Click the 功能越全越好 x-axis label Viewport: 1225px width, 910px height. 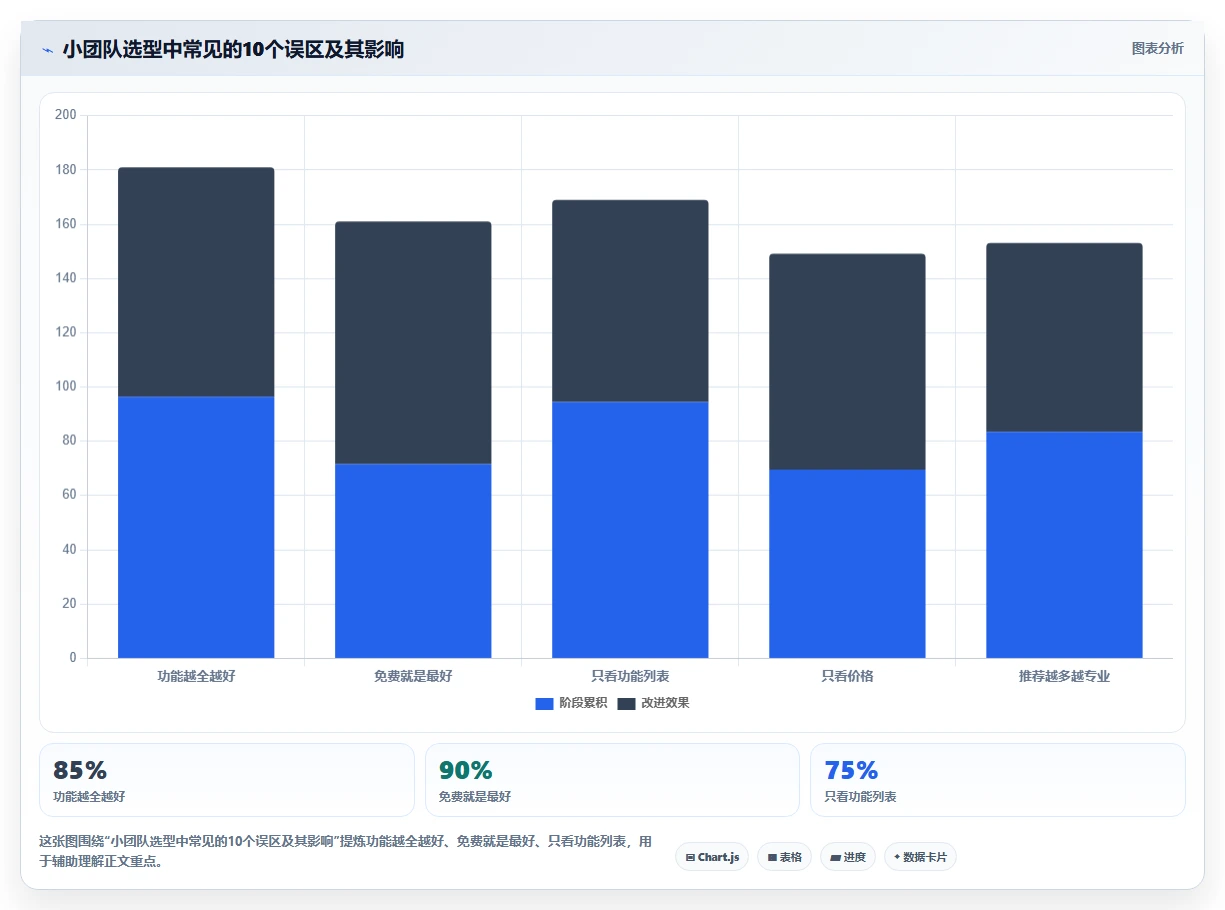click(x=196, y=676)
